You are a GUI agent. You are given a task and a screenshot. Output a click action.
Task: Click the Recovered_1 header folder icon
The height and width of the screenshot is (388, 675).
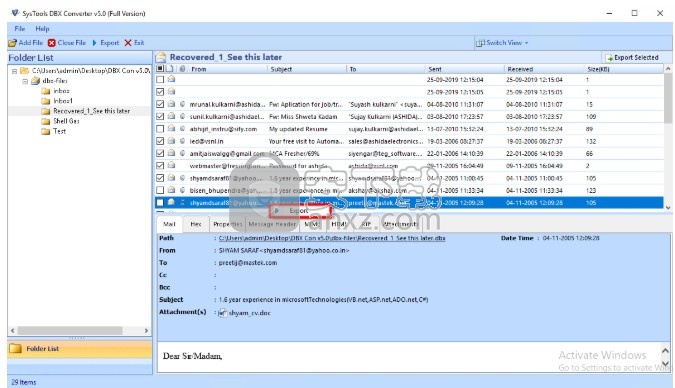[161, 57]
